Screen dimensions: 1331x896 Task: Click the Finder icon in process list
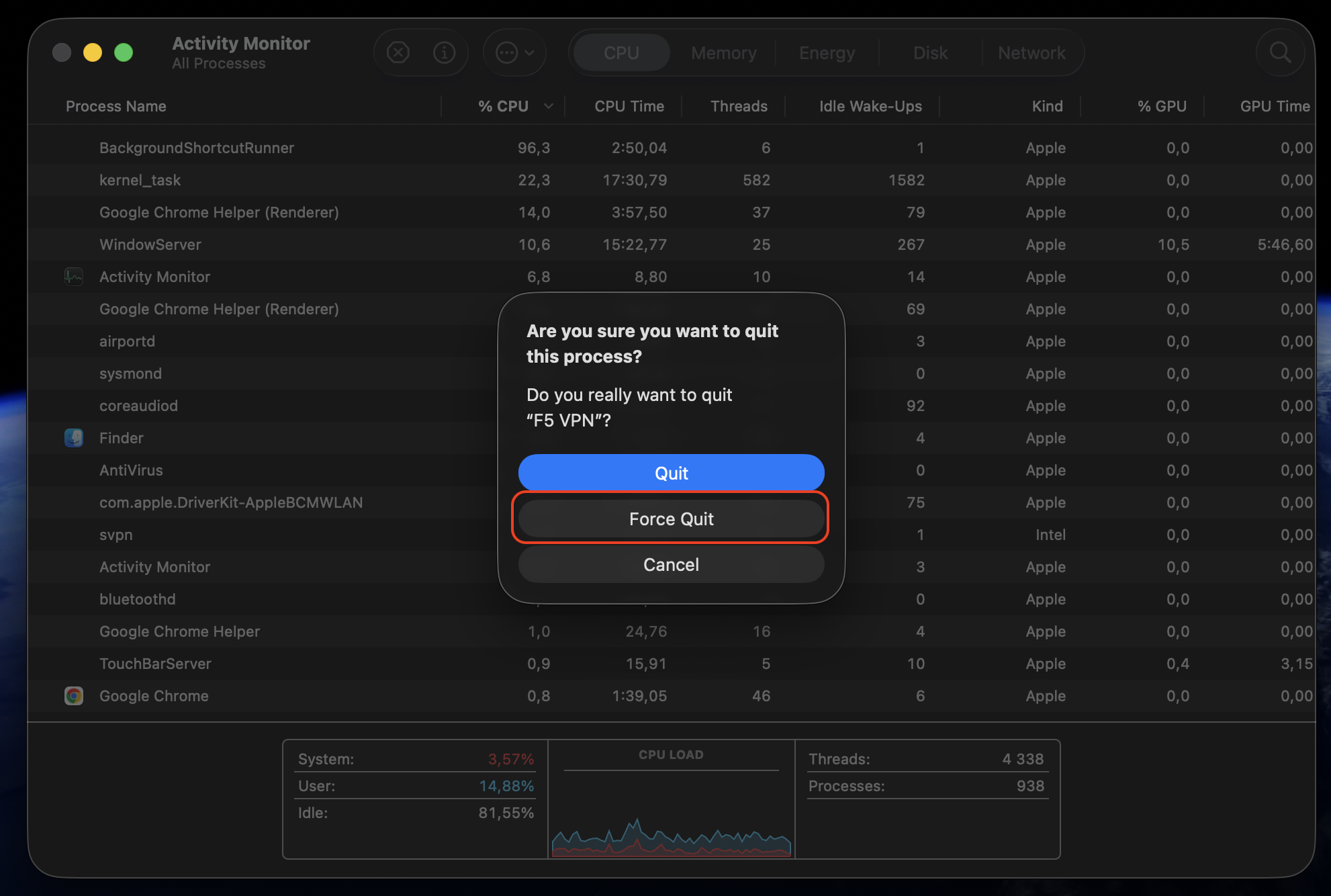[74, 438]
